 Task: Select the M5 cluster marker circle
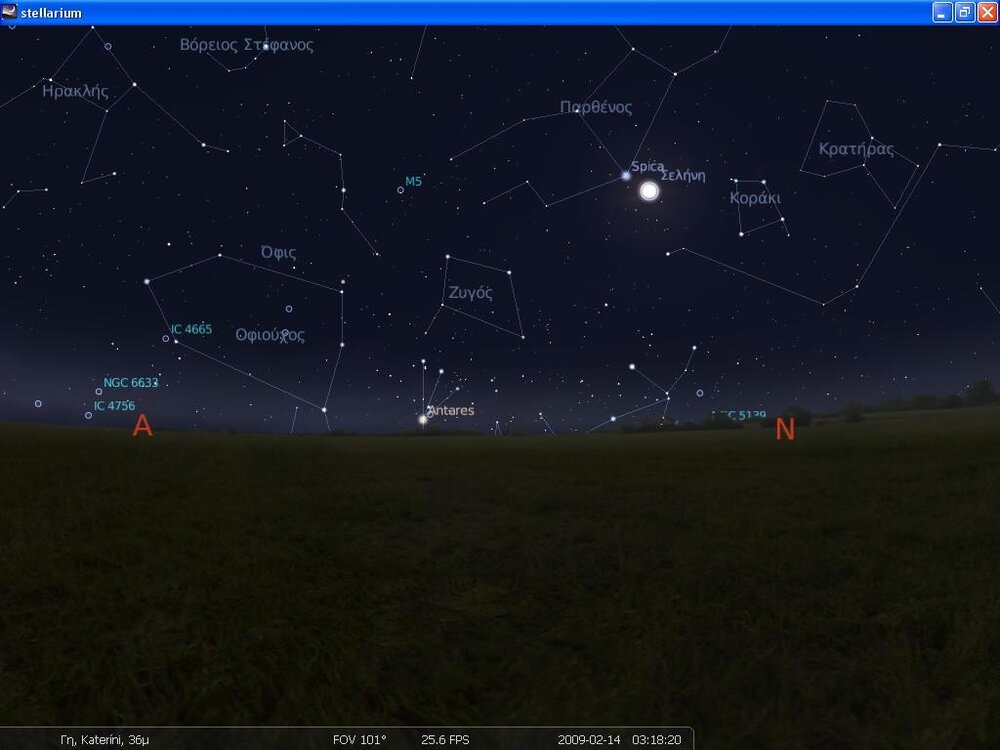pyautogui.click(x=401, y=189)
